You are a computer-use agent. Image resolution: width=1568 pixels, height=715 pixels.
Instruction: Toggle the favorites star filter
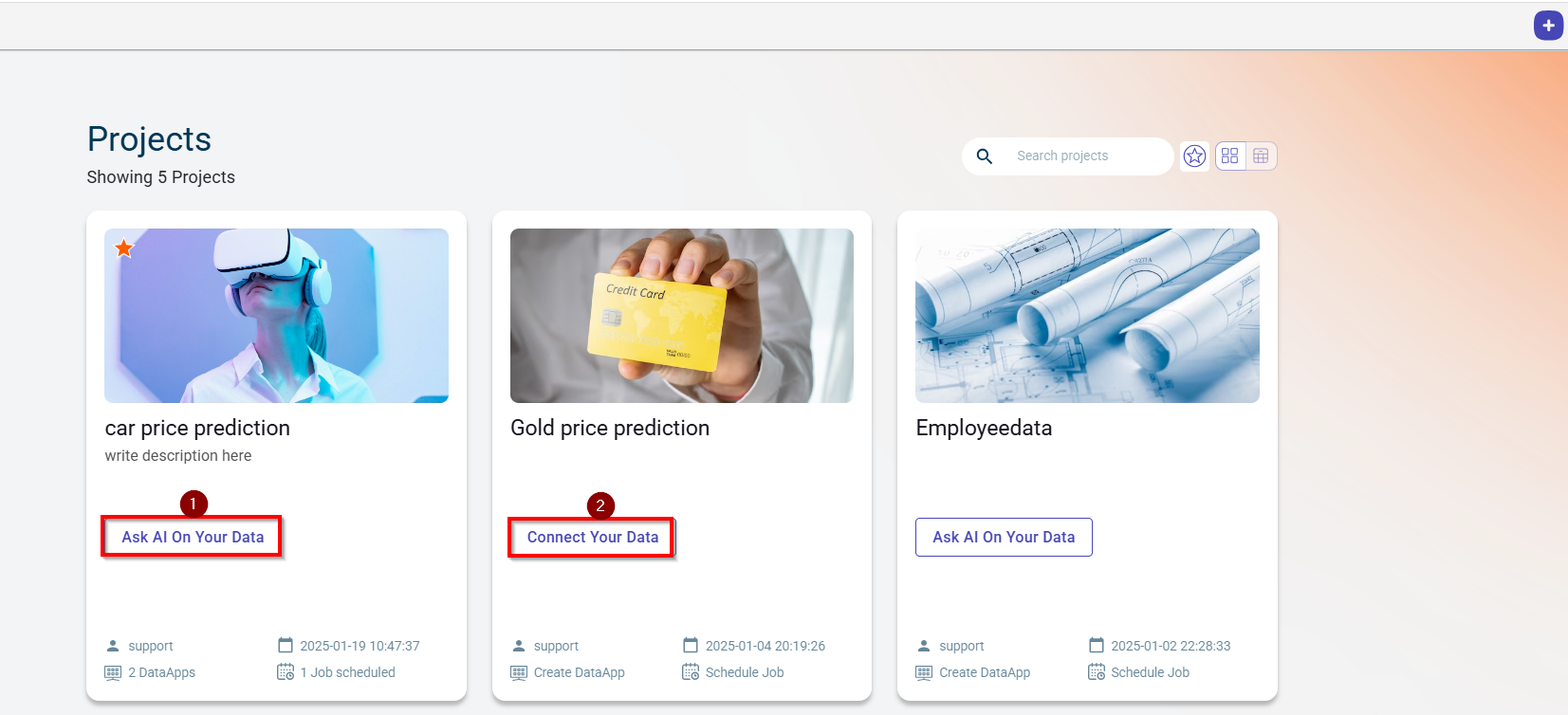pyautogui.click(x=1194, y=156)
